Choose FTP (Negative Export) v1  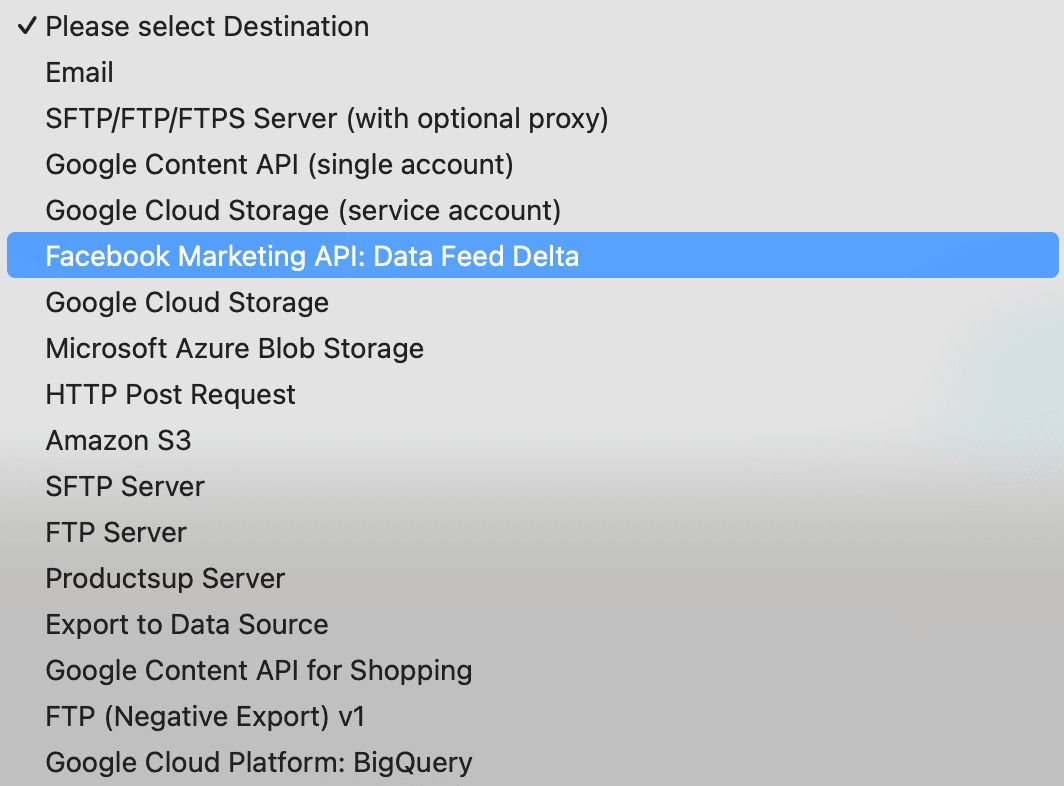point(533,717)
